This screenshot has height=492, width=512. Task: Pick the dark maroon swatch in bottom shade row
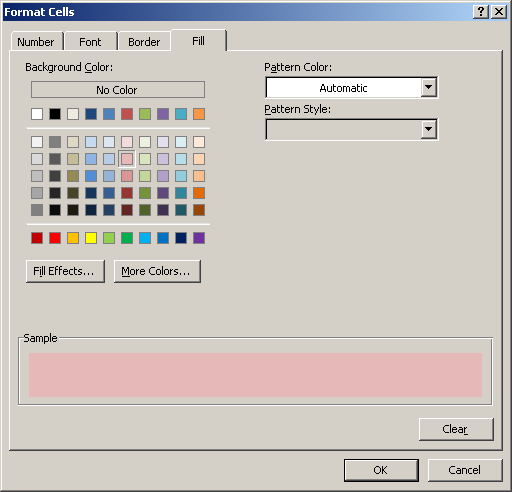127,210
